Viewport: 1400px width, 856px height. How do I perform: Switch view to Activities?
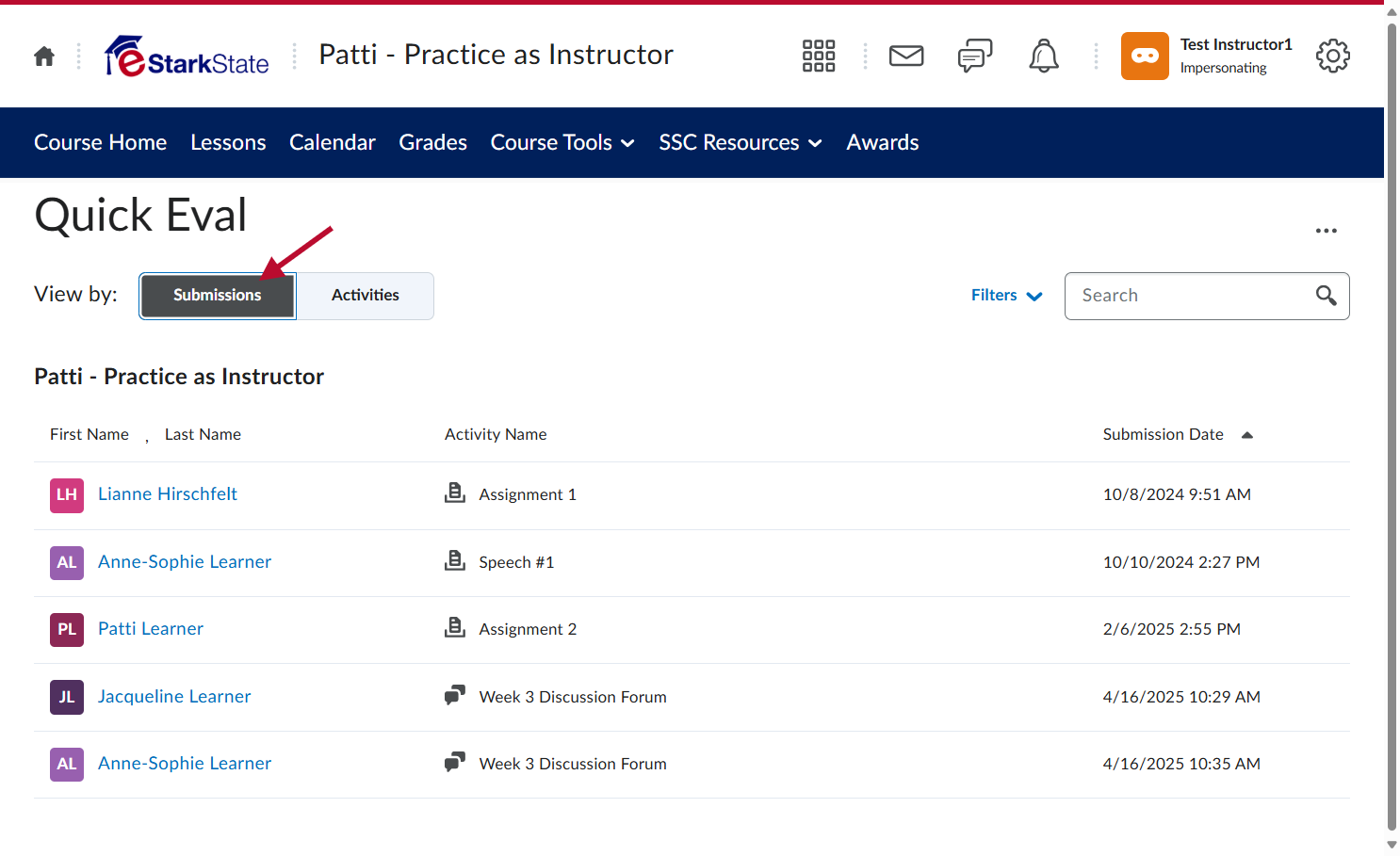366,296
